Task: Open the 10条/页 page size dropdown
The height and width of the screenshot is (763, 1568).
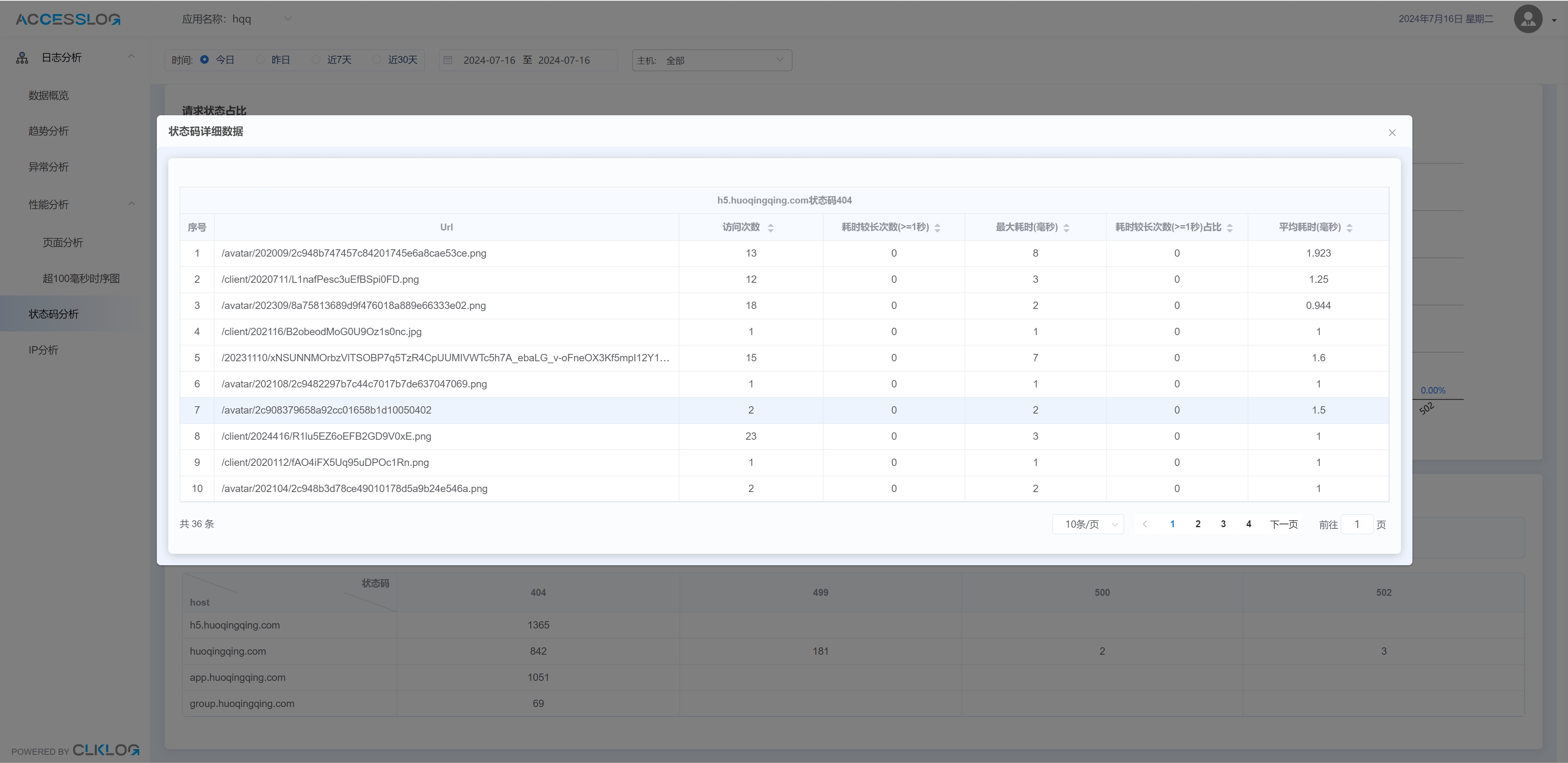Action: click(1088, 524)
